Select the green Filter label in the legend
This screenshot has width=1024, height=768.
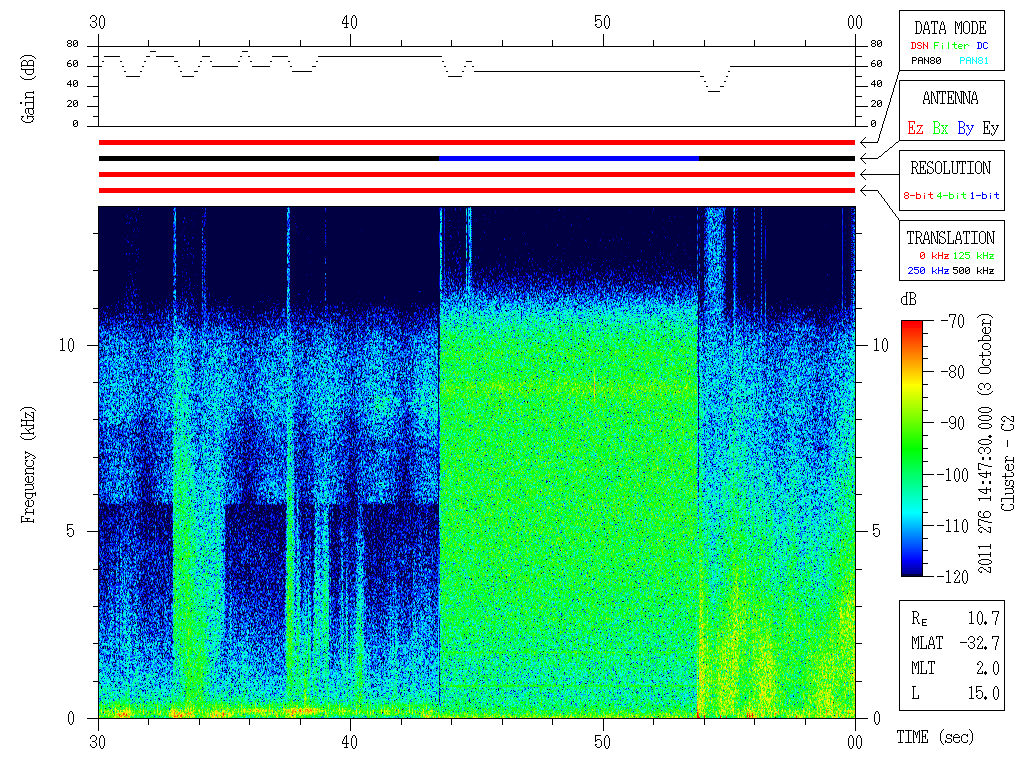tap(951, 46)
